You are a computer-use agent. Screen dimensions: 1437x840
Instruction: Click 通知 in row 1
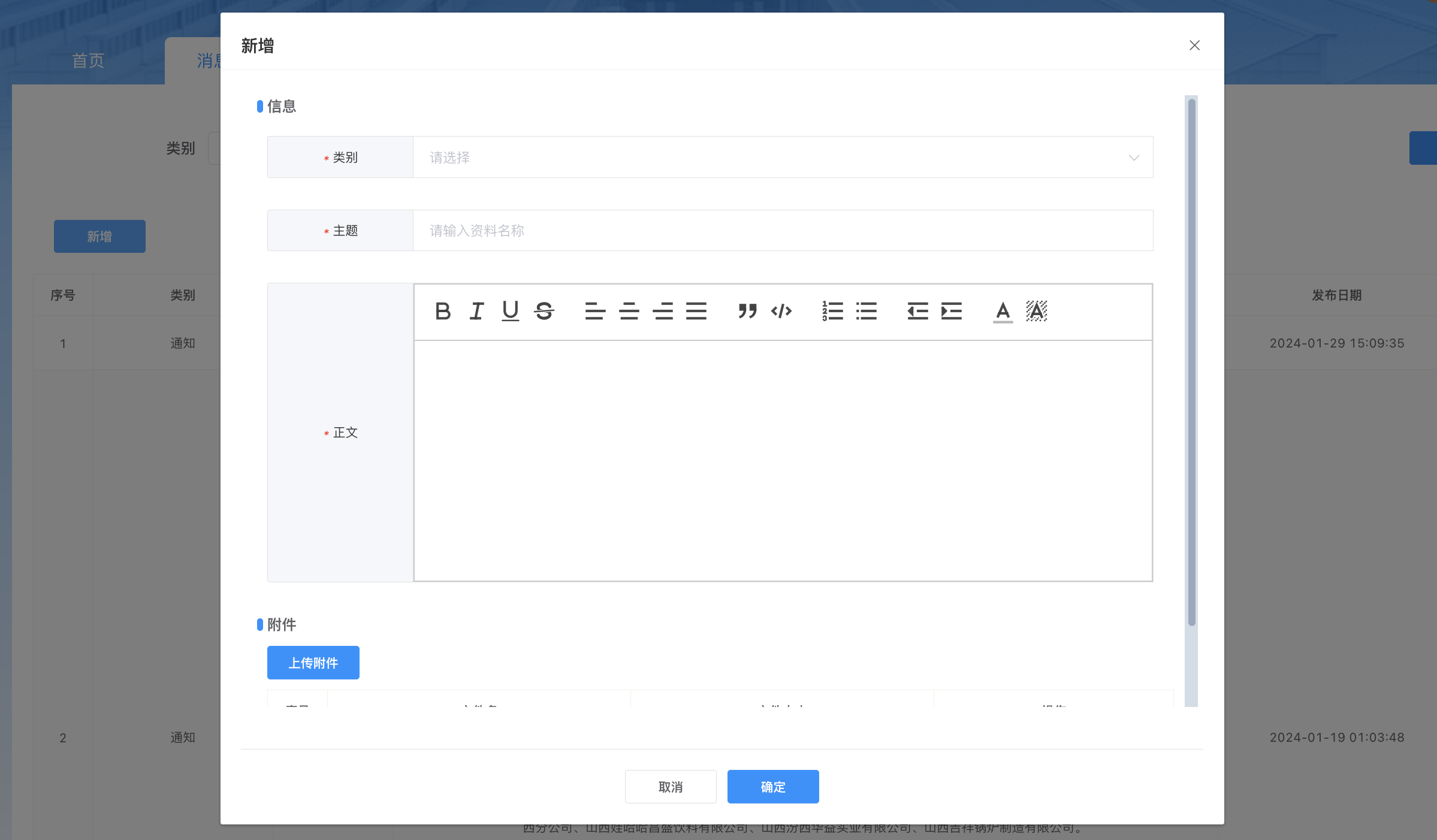pyautogui.click(x=183, y=343)
